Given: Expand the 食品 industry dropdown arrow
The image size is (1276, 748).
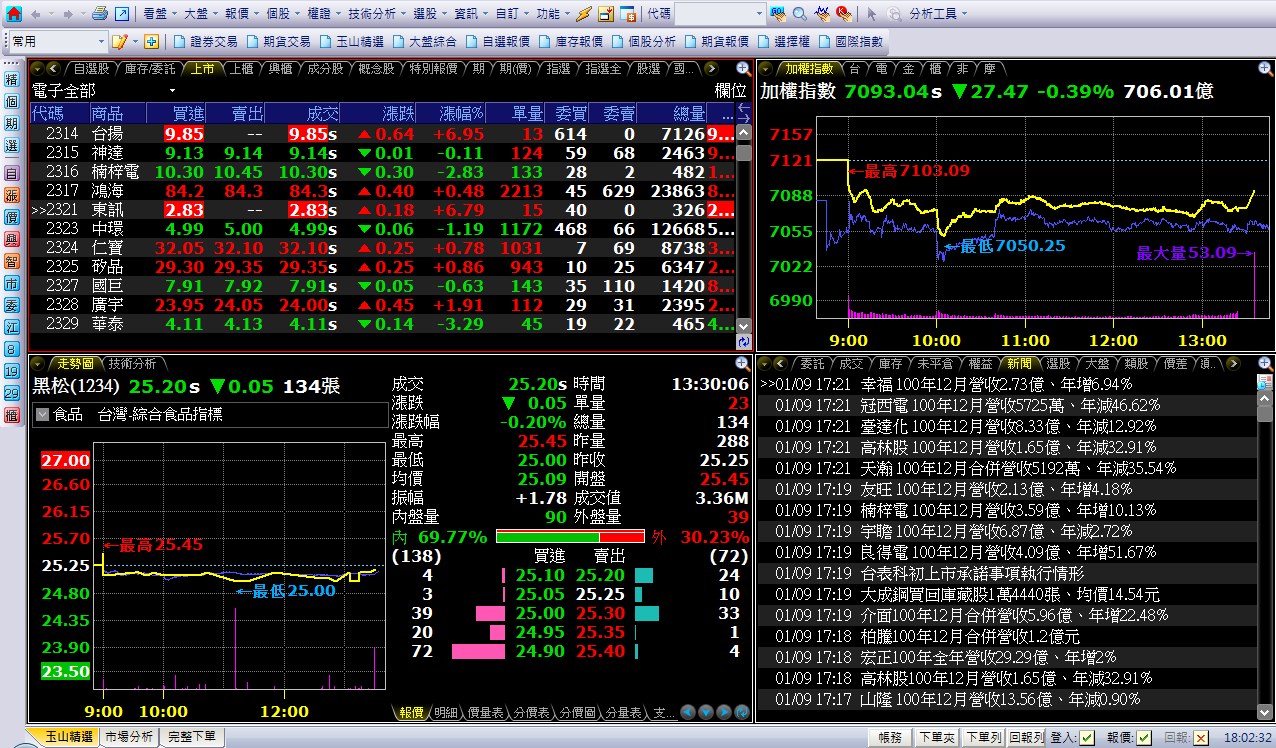Looking at the screenshot, I should 42,415.
